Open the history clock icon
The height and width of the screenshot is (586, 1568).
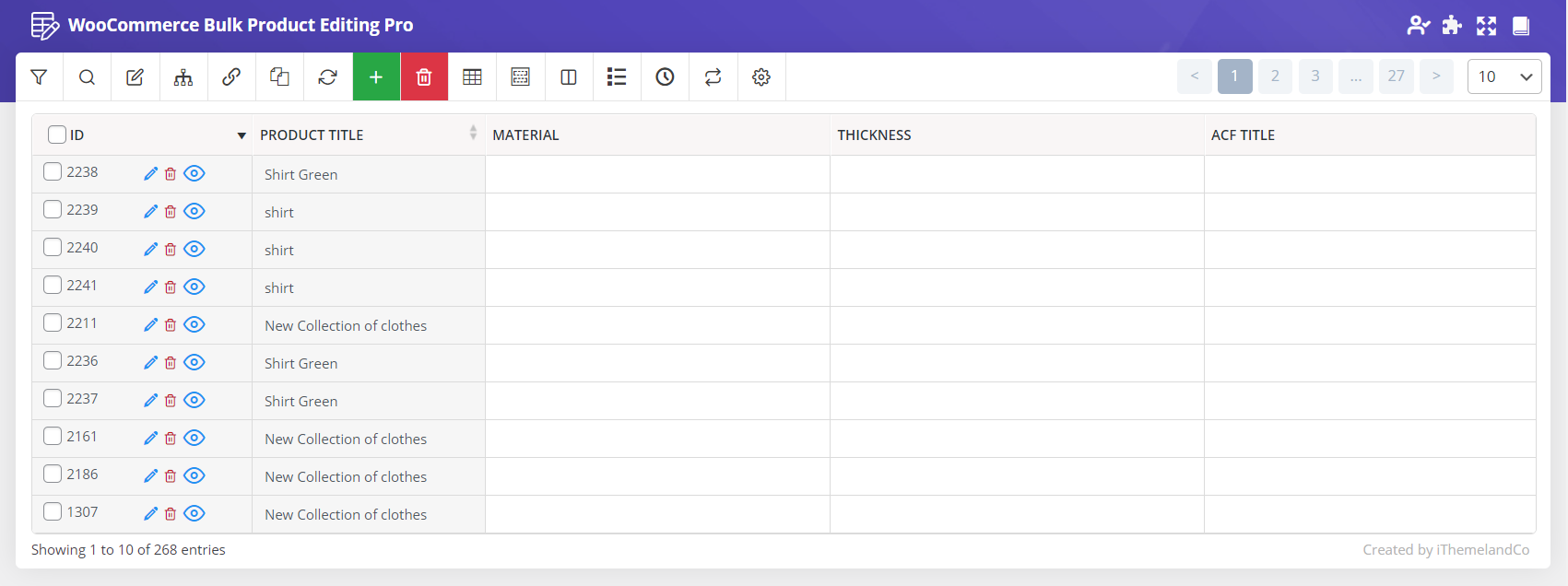point(665,77)
